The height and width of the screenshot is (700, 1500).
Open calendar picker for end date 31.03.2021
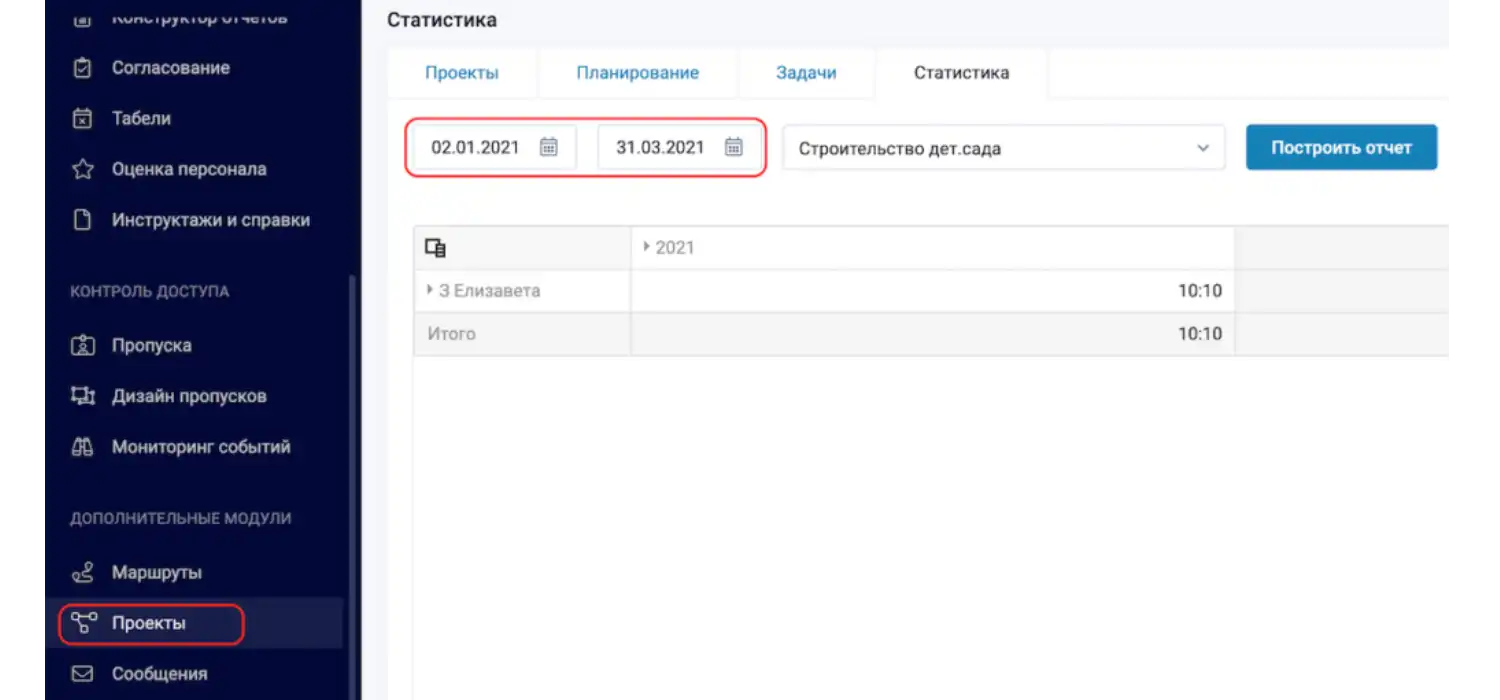click(x=733, y=146)
